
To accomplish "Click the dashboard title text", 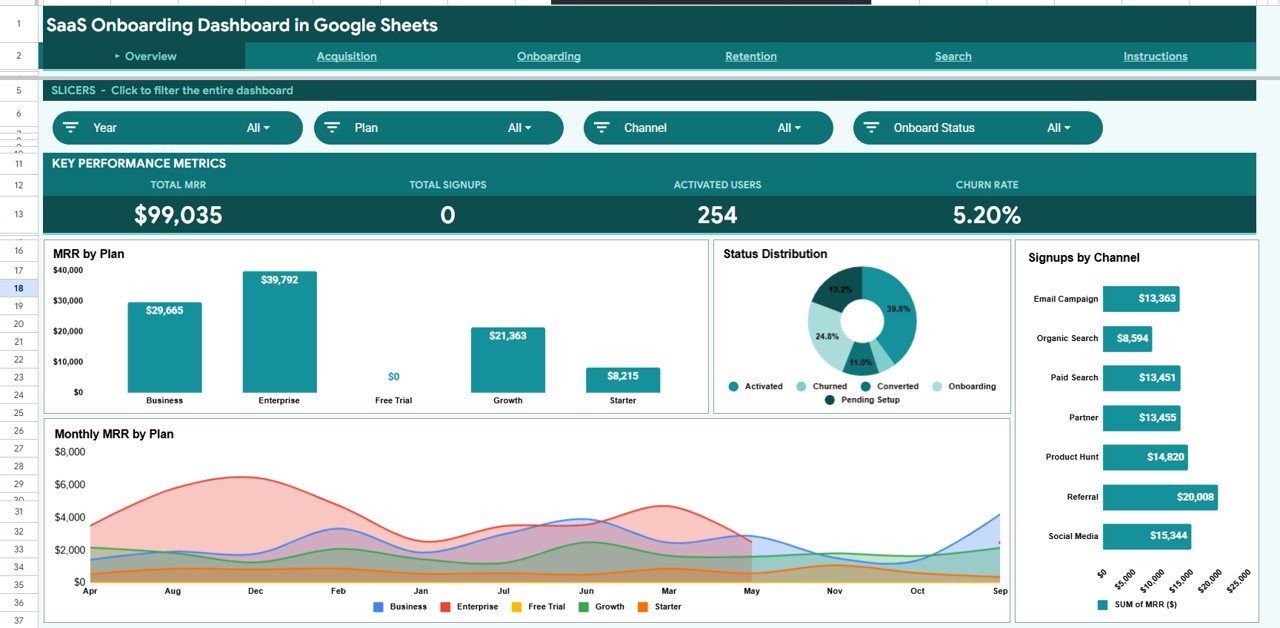I will pos(242,25).
